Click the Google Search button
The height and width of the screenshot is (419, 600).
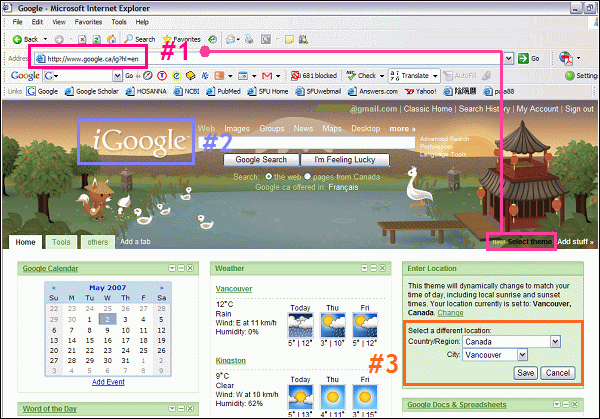click(261, 160)
